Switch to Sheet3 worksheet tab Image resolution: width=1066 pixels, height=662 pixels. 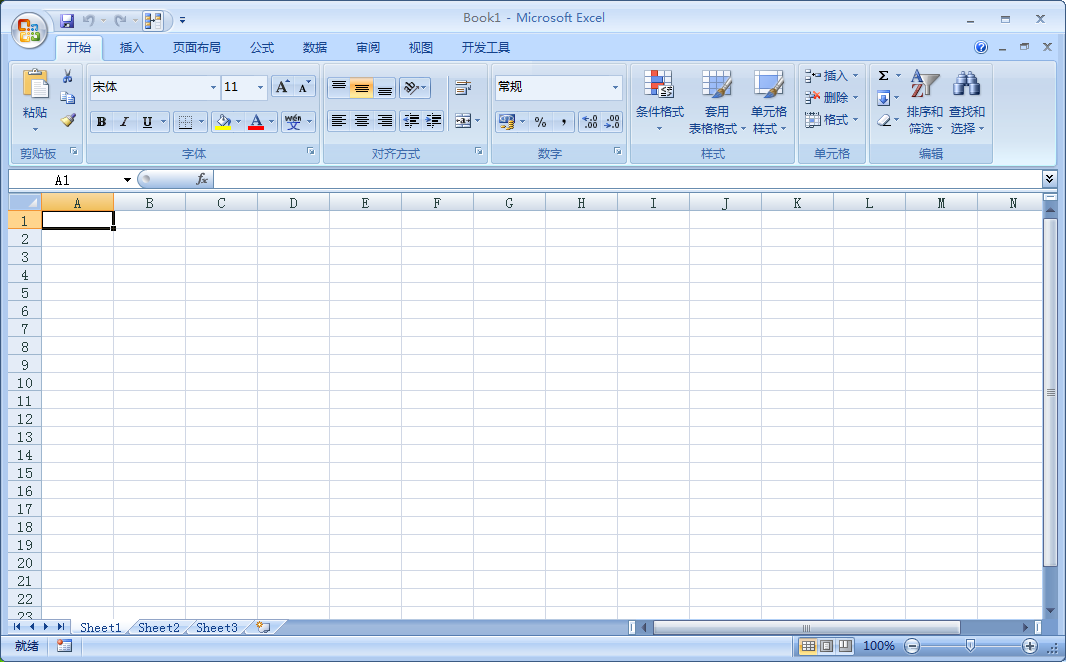coord(217,627)
